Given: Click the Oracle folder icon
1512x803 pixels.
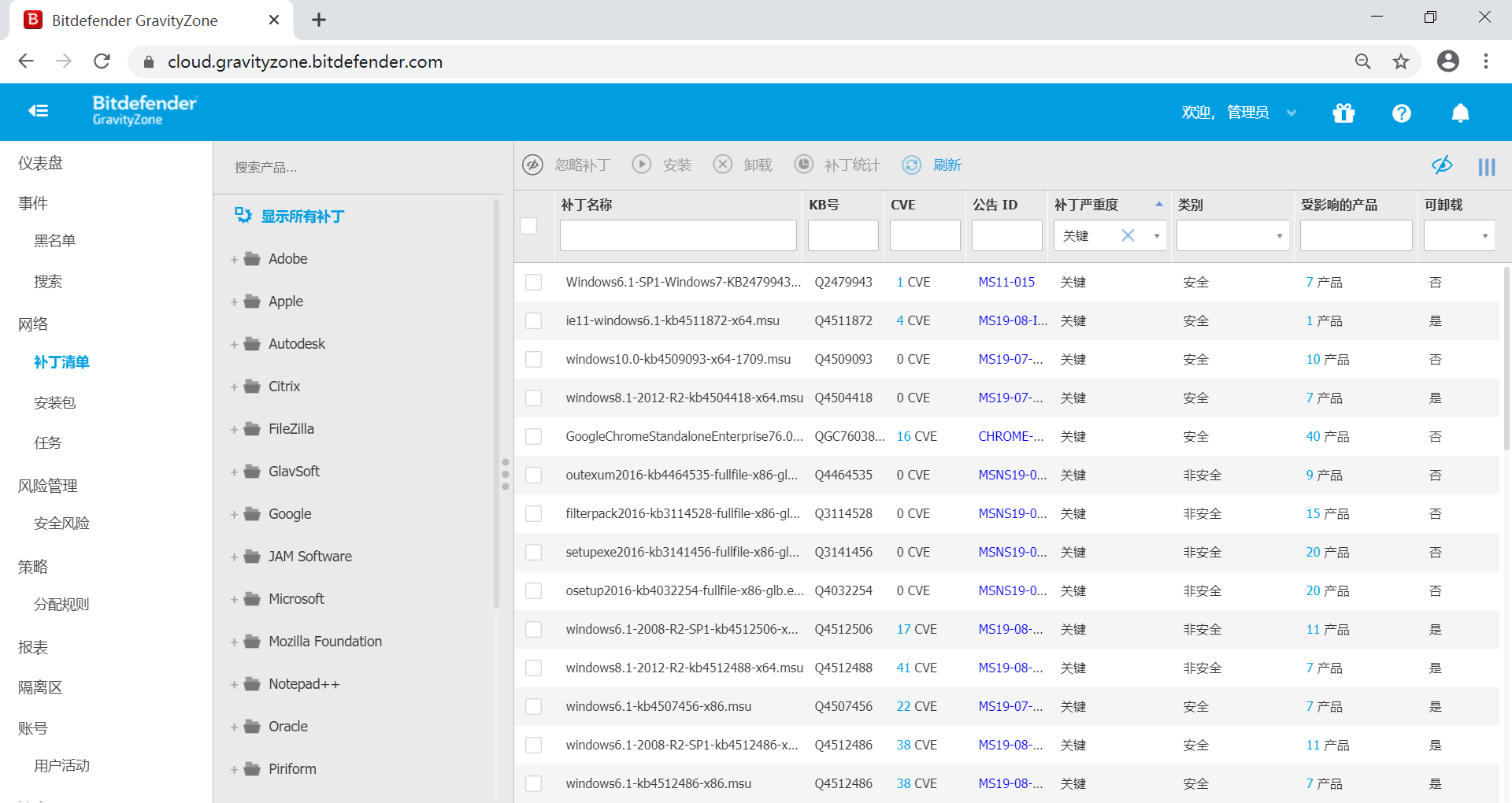Looking at the screenshot, I should [x=252, y=726].
